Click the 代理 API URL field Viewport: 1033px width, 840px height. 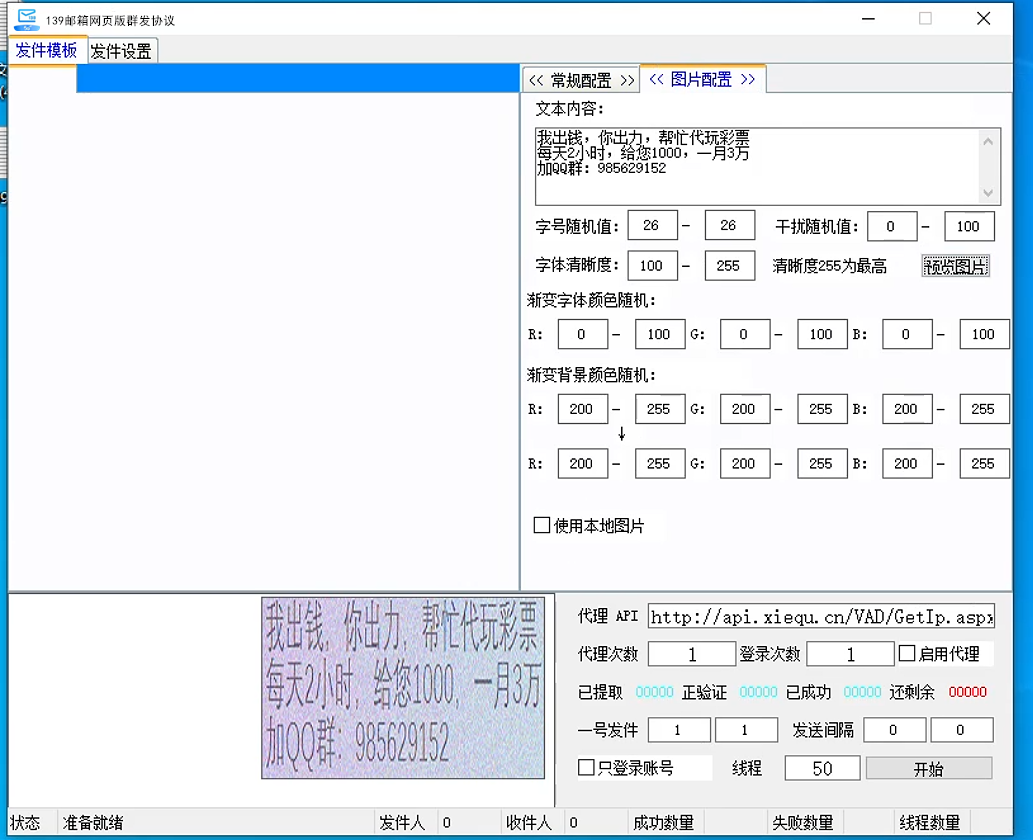pyautogui.click(x=821, y=617)
